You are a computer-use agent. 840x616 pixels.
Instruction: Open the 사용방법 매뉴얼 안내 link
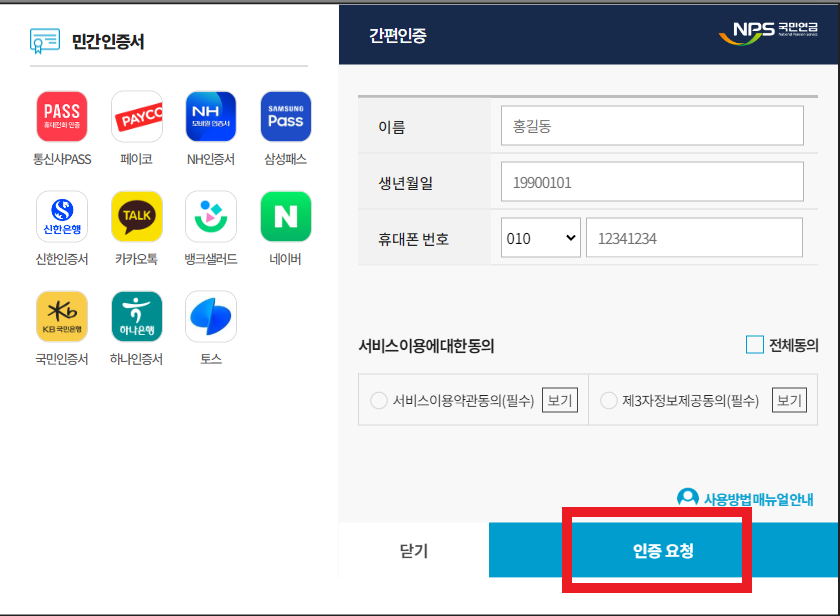[x=758, y=499]
